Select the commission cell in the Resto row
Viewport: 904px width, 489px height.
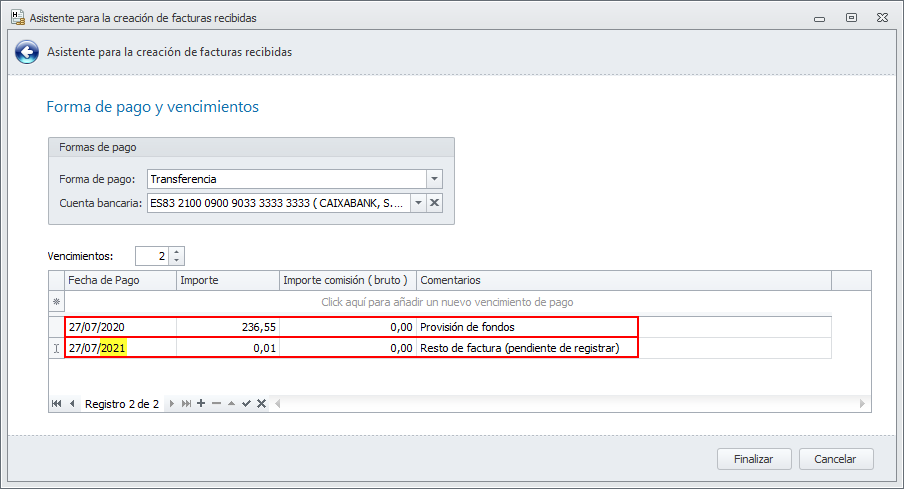click(348, 348)
